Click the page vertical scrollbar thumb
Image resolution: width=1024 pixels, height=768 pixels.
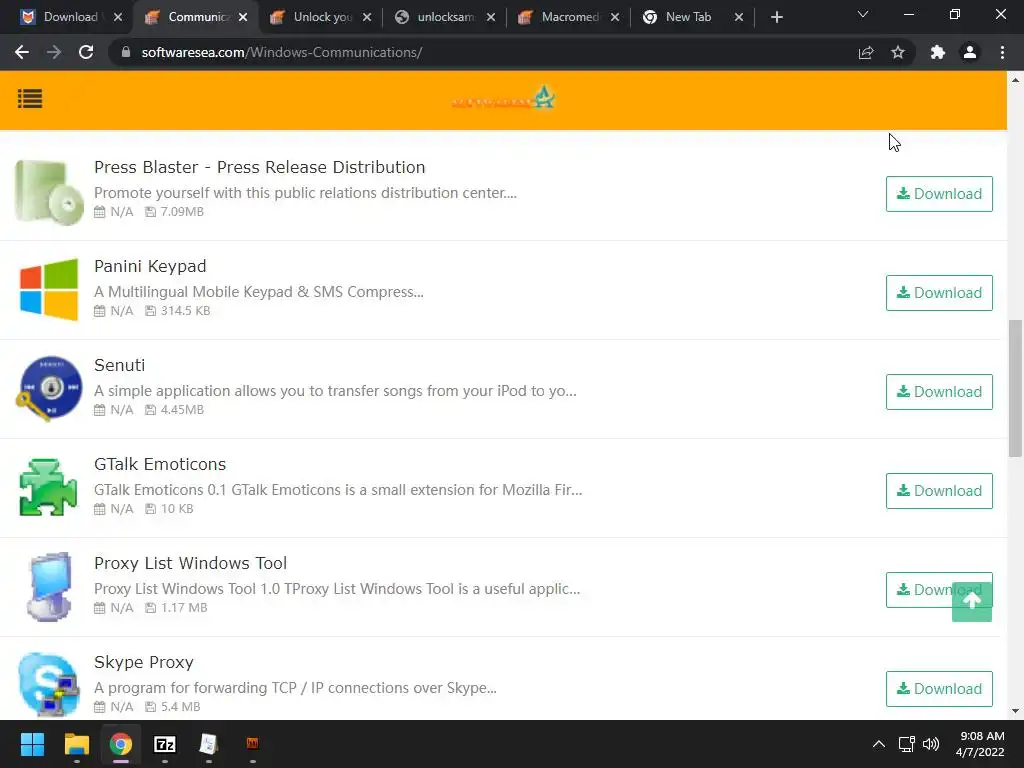(1016, 388)
